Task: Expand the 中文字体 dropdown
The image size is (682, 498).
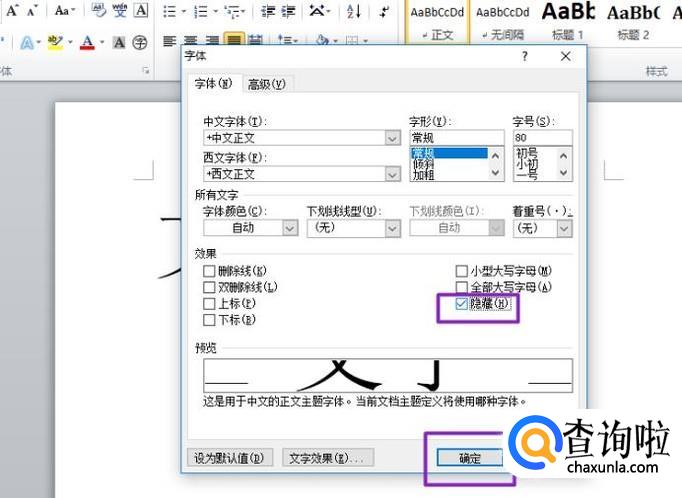Action: tap(392, 138)
